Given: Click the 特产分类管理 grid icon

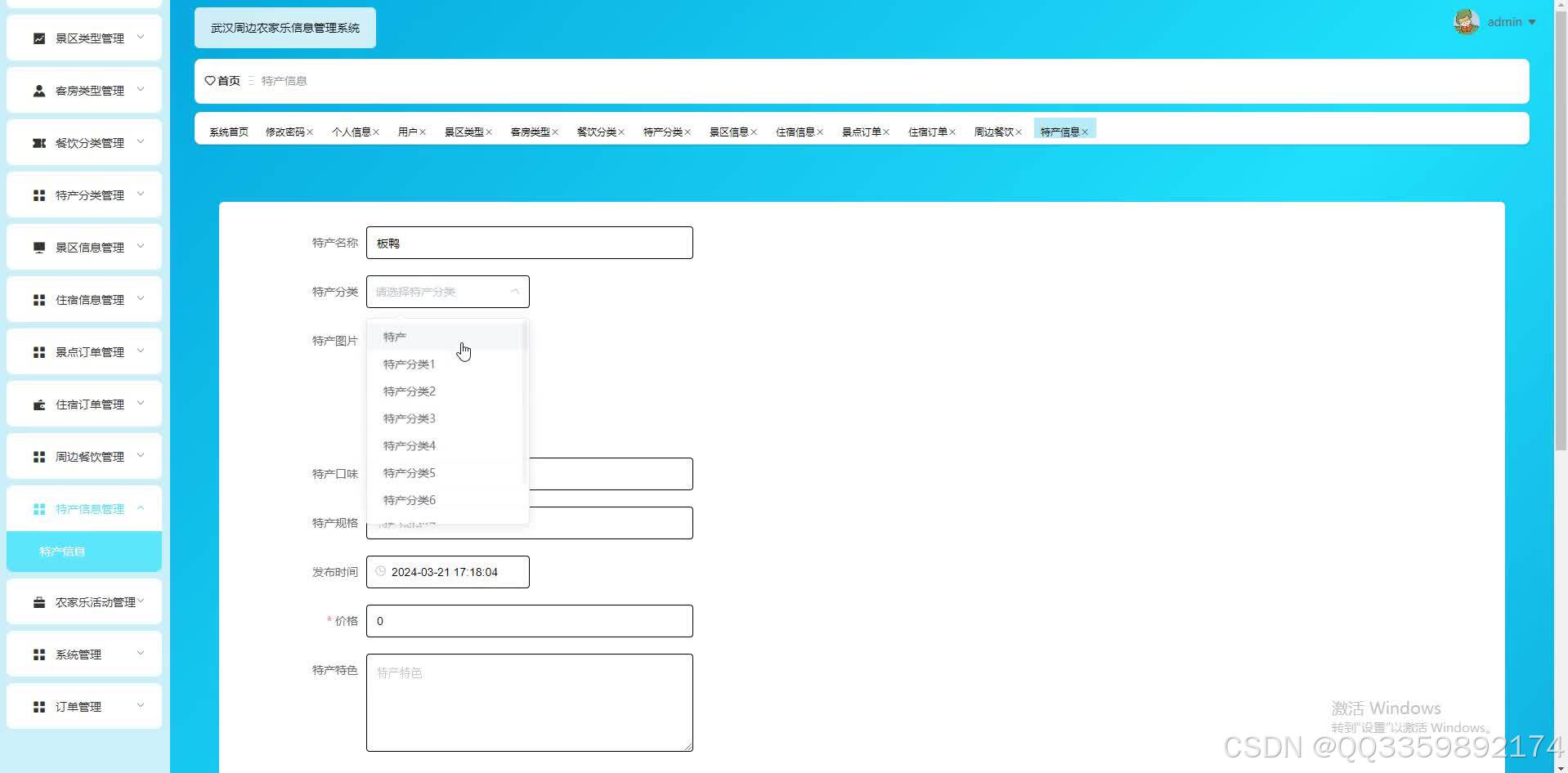Looking at the screenshot, I should point(38,195).
